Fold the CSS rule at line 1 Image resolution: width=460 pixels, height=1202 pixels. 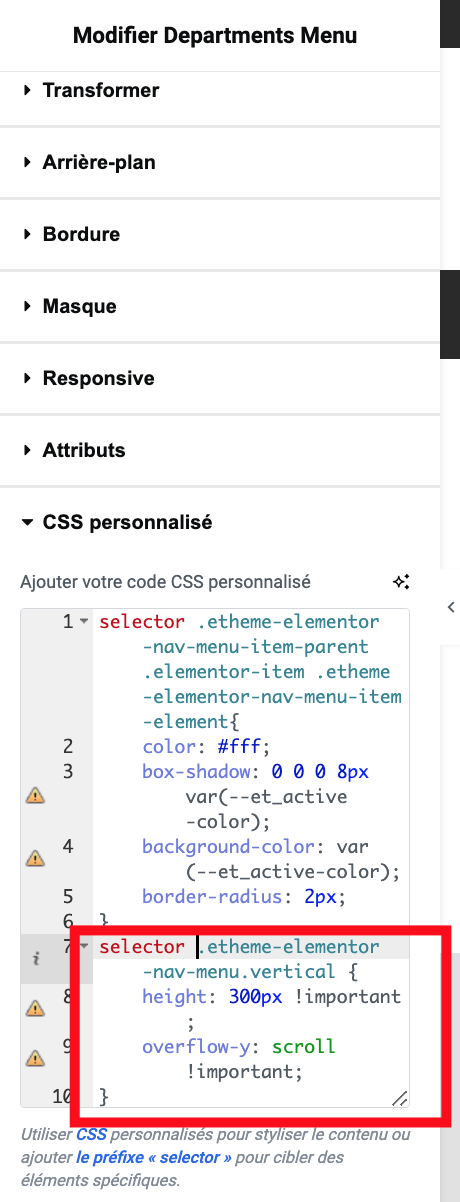pyautogui.click(x=84, y=622)
